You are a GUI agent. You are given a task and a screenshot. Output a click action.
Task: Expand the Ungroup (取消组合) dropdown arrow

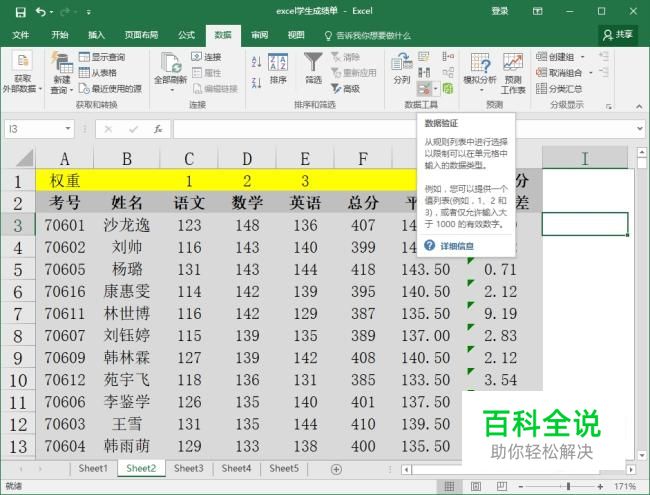(x=591, y=73)
